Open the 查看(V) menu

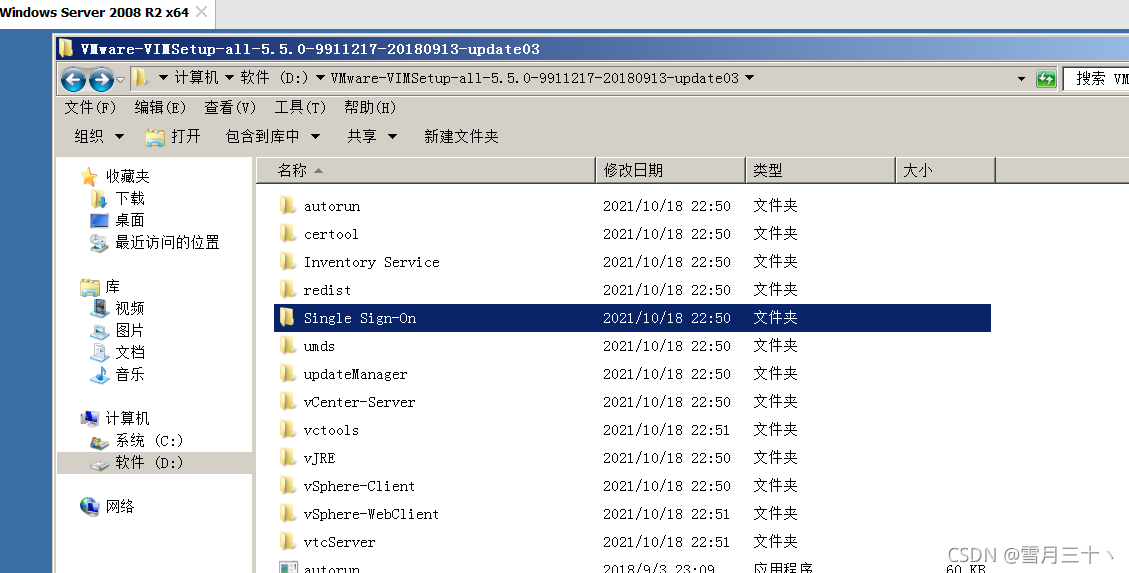(230, 107)
